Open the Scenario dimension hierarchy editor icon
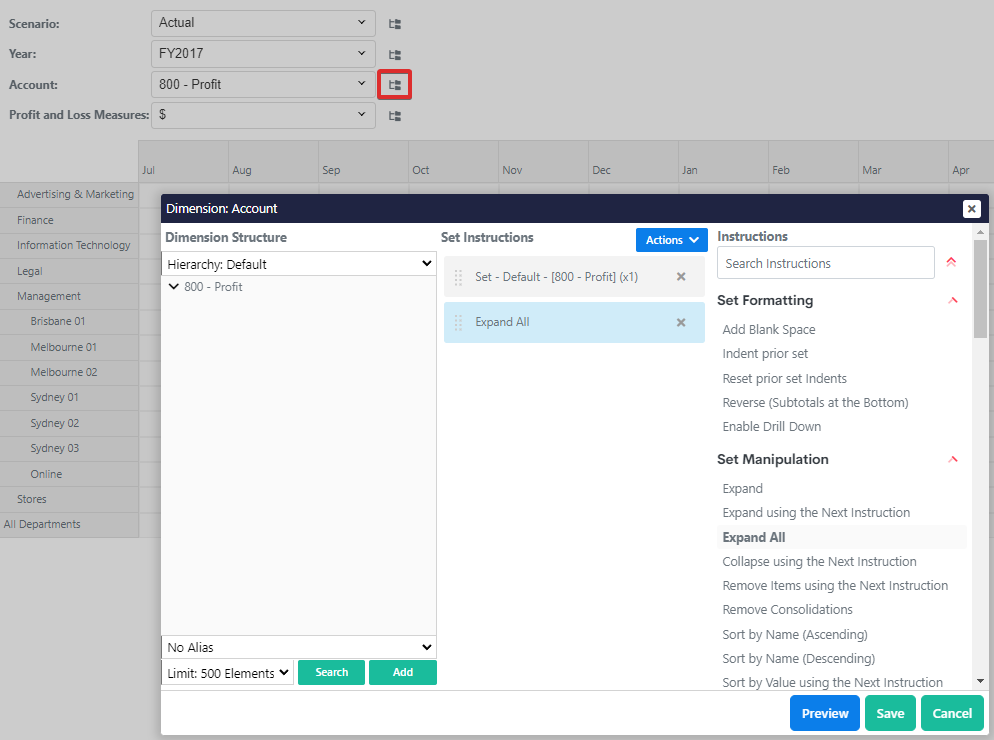Screen dimensions: 994x740 click(x=394, y=23)
